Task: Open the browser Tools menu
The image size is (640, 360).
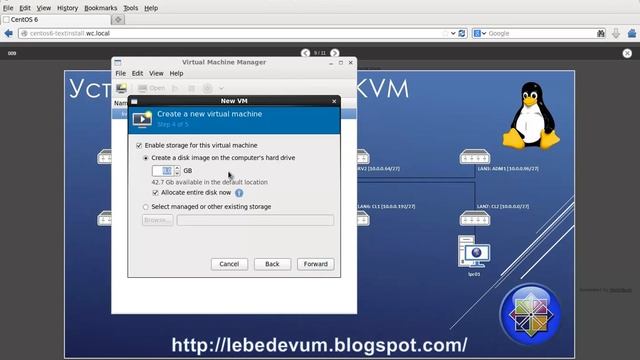Action: tap(131, 8)
